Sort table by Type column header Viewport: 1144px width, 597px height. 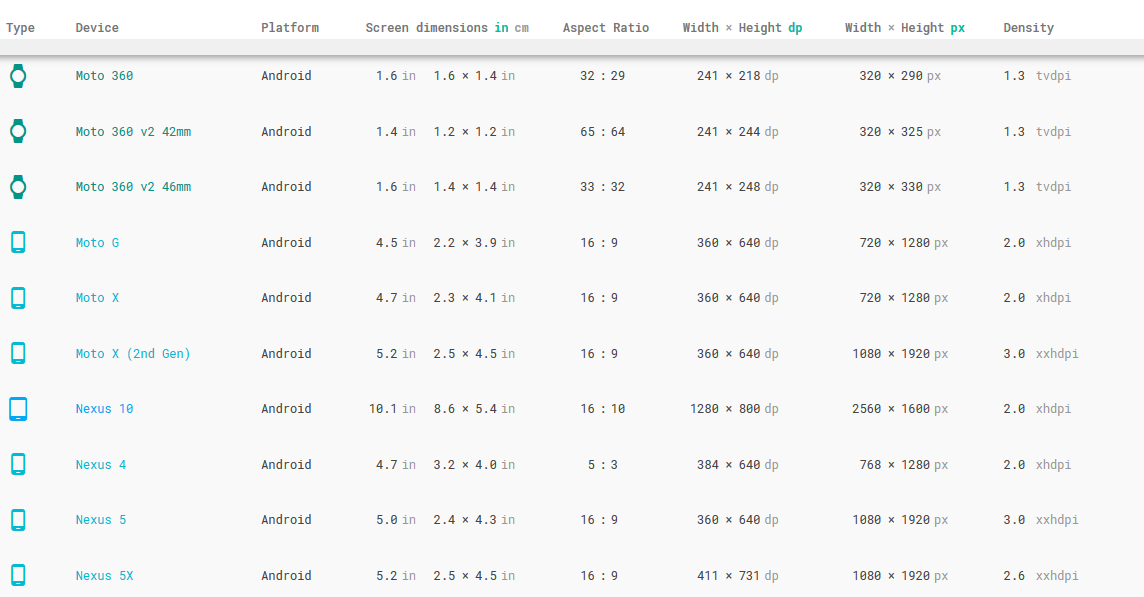(20, 28)
